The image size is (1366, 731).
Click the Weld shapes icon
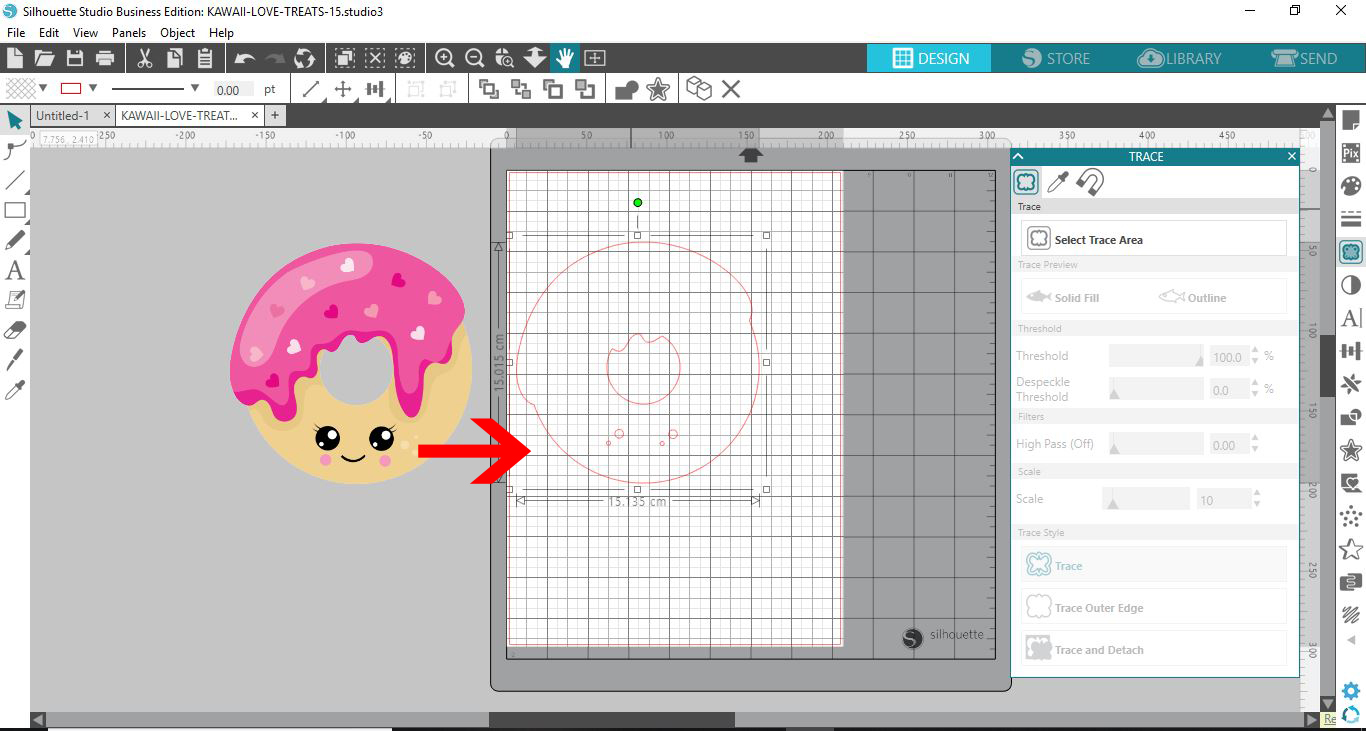point(627,90)
